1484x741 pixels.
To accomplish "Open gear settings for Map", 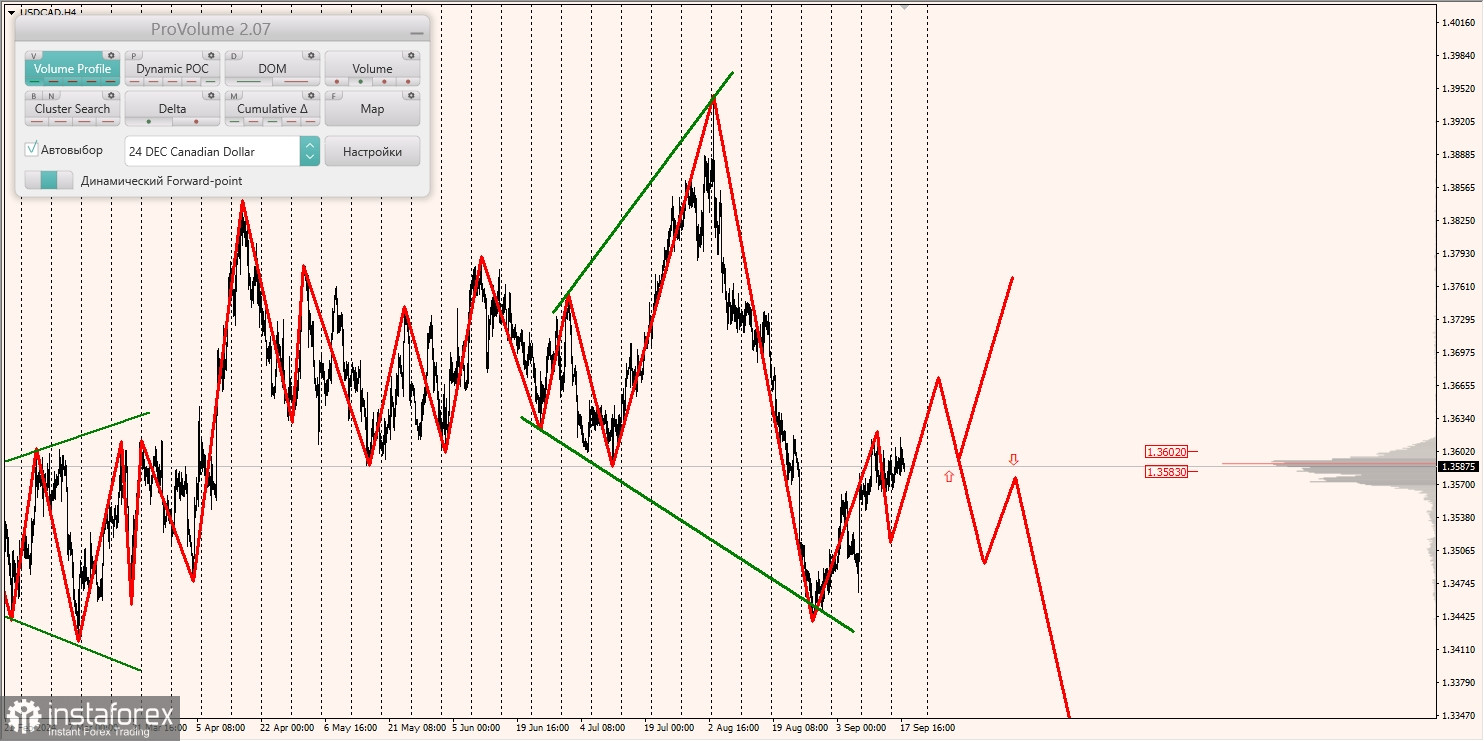I will click(411, 96).
